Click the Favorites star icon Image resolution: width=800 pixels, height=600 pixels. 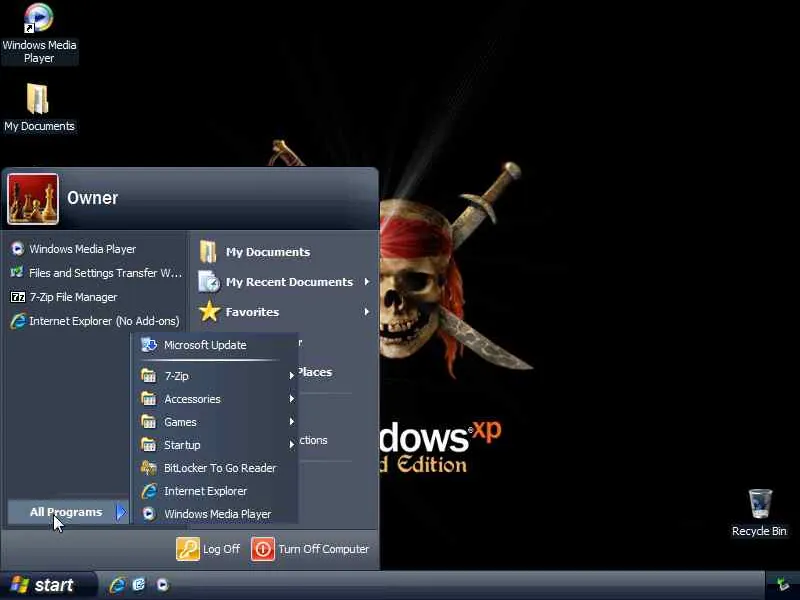point(209,311)
